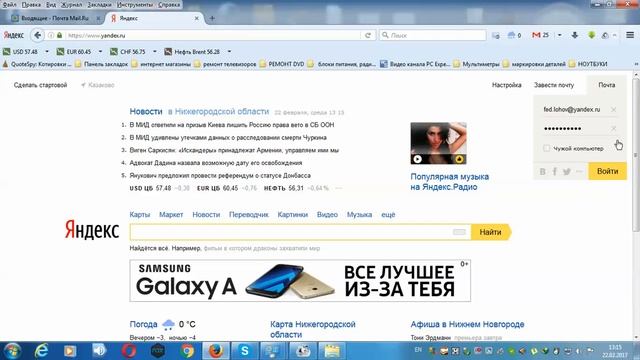Open the Завести почту link
The width and height of the screenshot is (640, 360).
click(554, 85)
